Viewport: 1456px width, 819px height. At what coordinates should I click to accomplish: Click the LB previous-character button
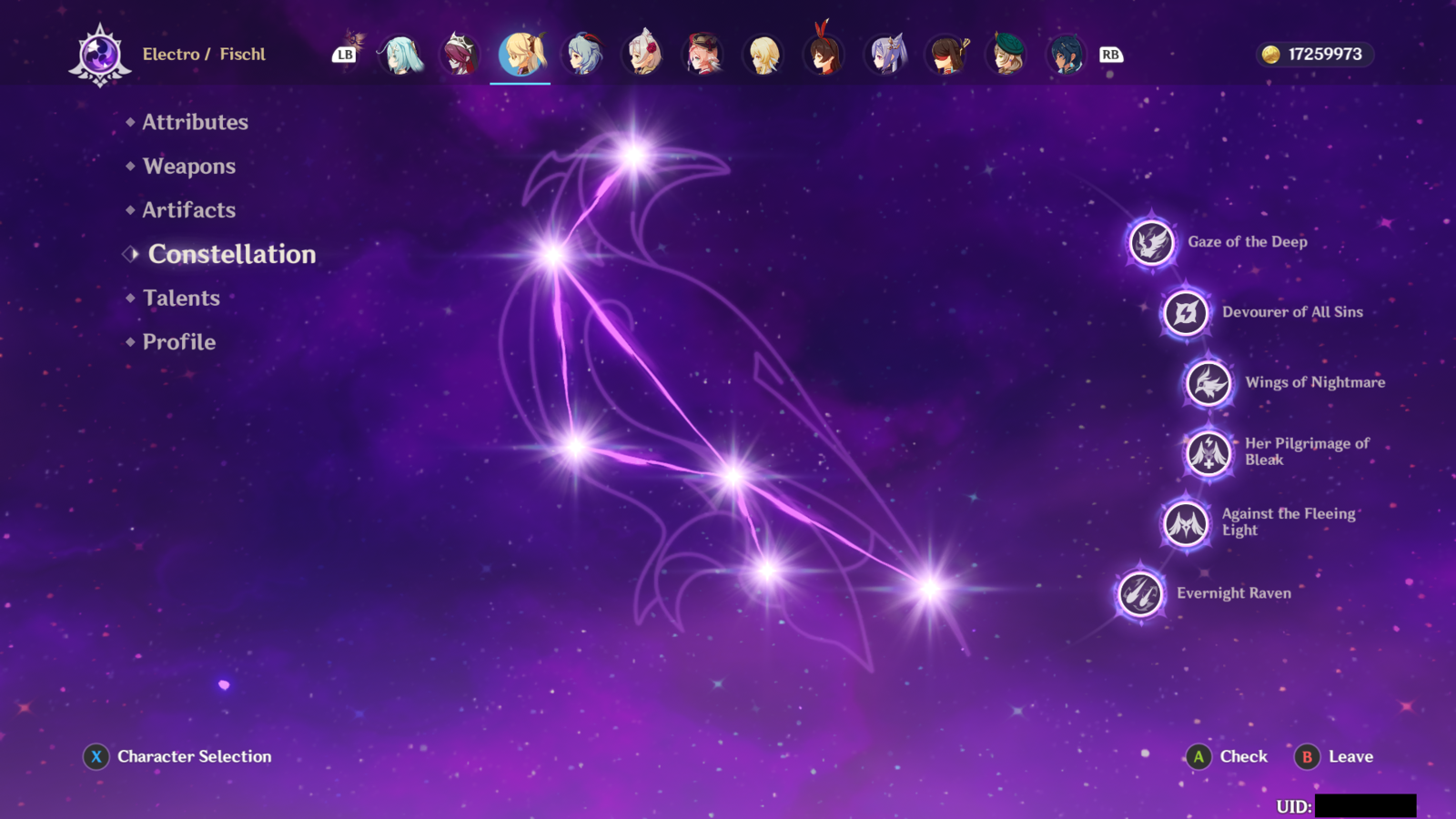click(x=345, y=55)
